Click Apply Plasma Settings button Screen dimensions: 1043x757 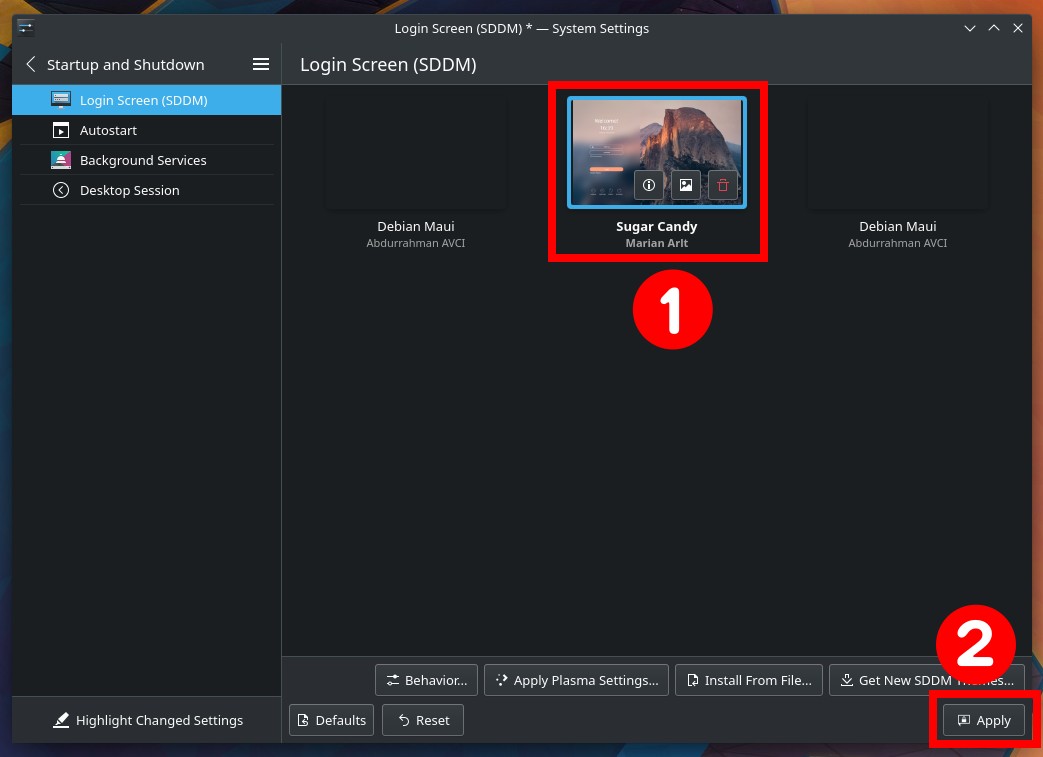click(x=576, y=681)
